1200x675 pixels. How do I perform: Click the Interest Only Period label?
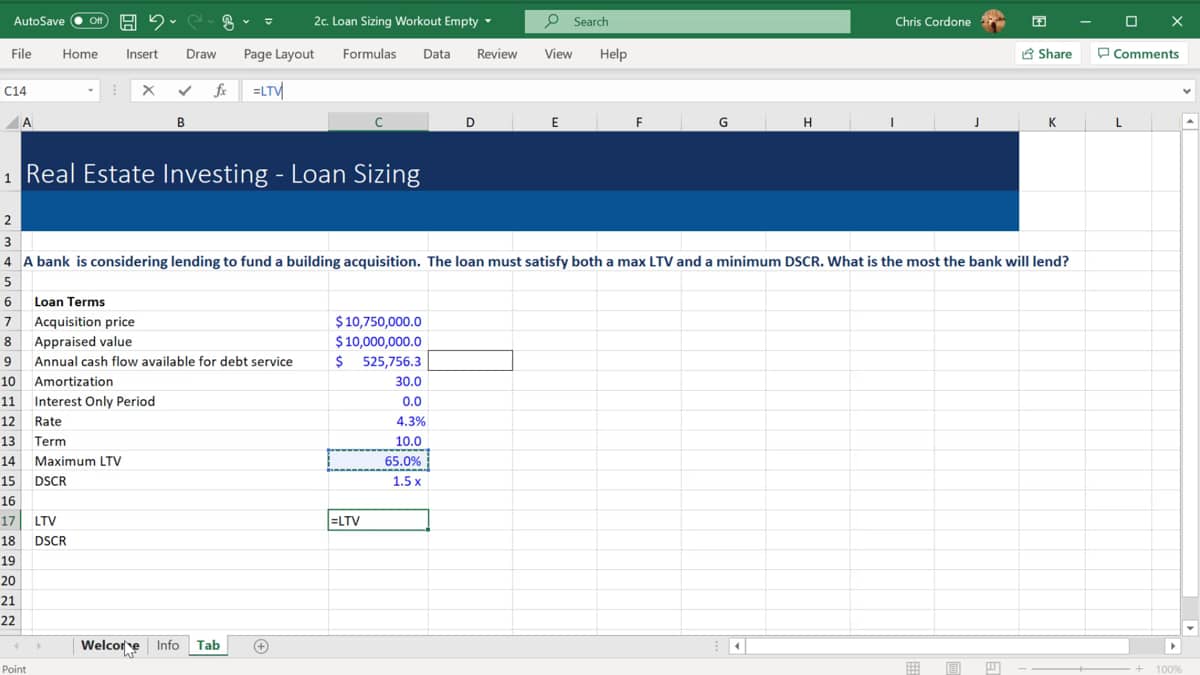click(x=95, y=401)
